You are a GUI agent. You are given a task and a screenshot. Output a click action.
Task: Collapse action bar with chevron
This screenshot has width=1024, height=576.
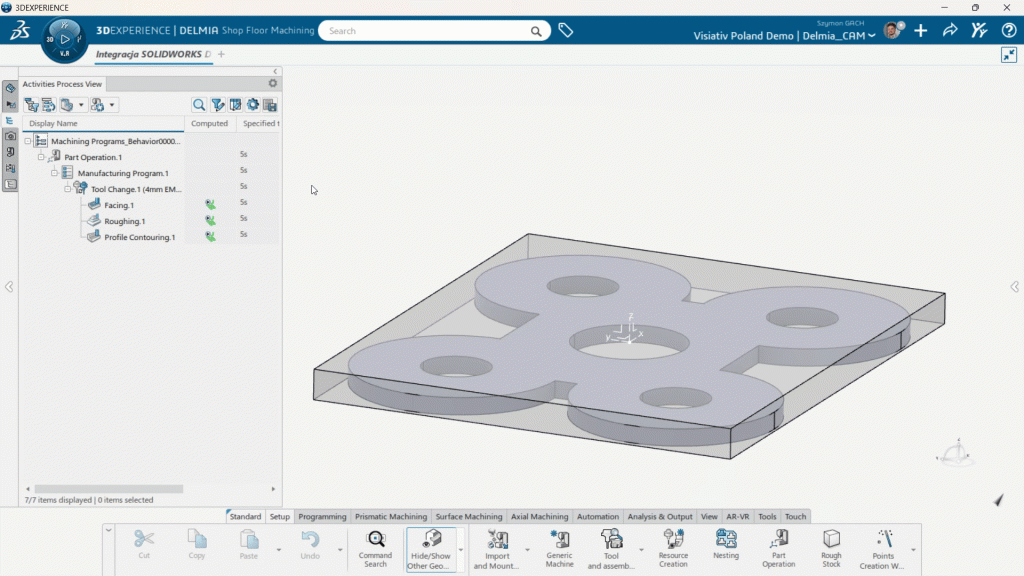tap(108, 530)
